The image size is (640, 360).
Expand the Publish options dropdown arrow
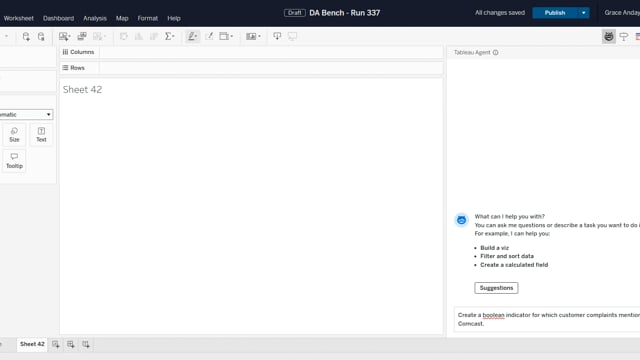pos(584,13)
